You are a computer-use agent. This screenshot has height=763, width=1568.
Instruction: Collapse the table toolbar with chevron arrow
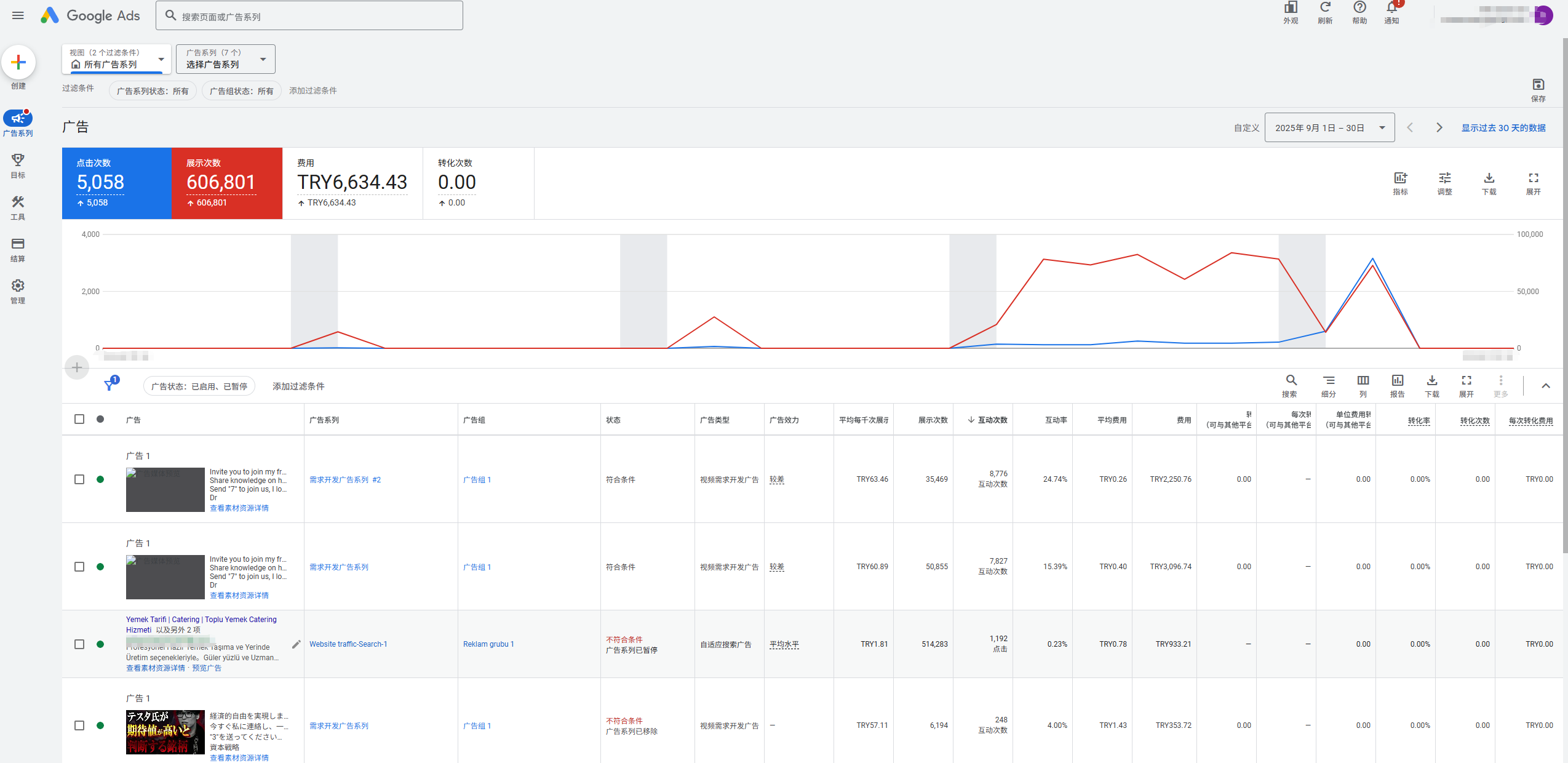point(1545,386)
